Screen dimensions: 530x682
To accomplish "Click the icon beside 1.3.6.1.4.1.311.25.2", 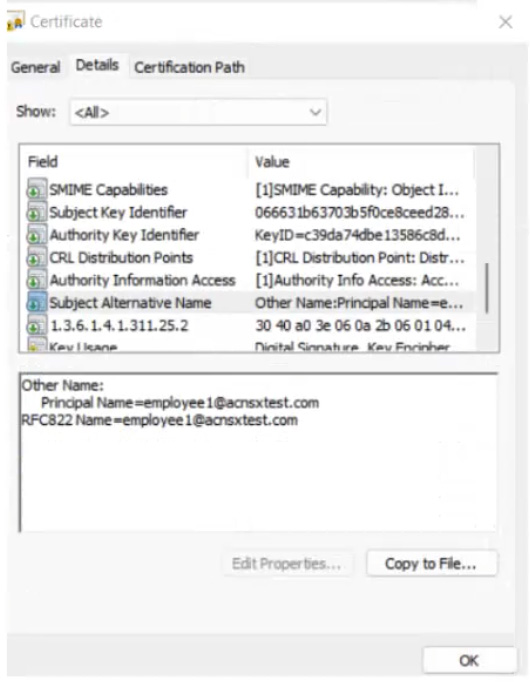I will click(37, 325).
